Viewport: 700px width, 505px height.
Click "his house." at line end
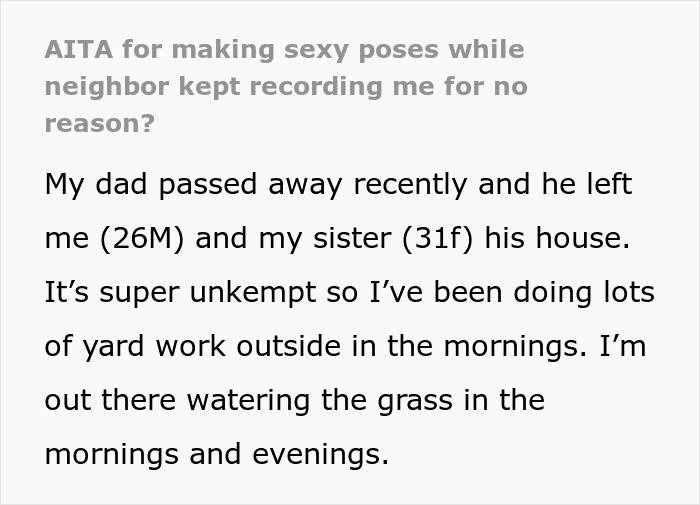pyautogui.click(x=557, y=238)
